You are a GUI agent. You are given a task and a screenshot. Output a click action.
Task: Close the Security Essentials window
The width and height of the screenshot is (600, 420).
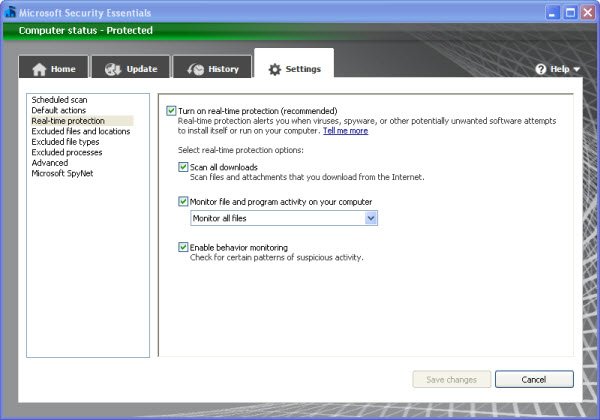point(588,13)
